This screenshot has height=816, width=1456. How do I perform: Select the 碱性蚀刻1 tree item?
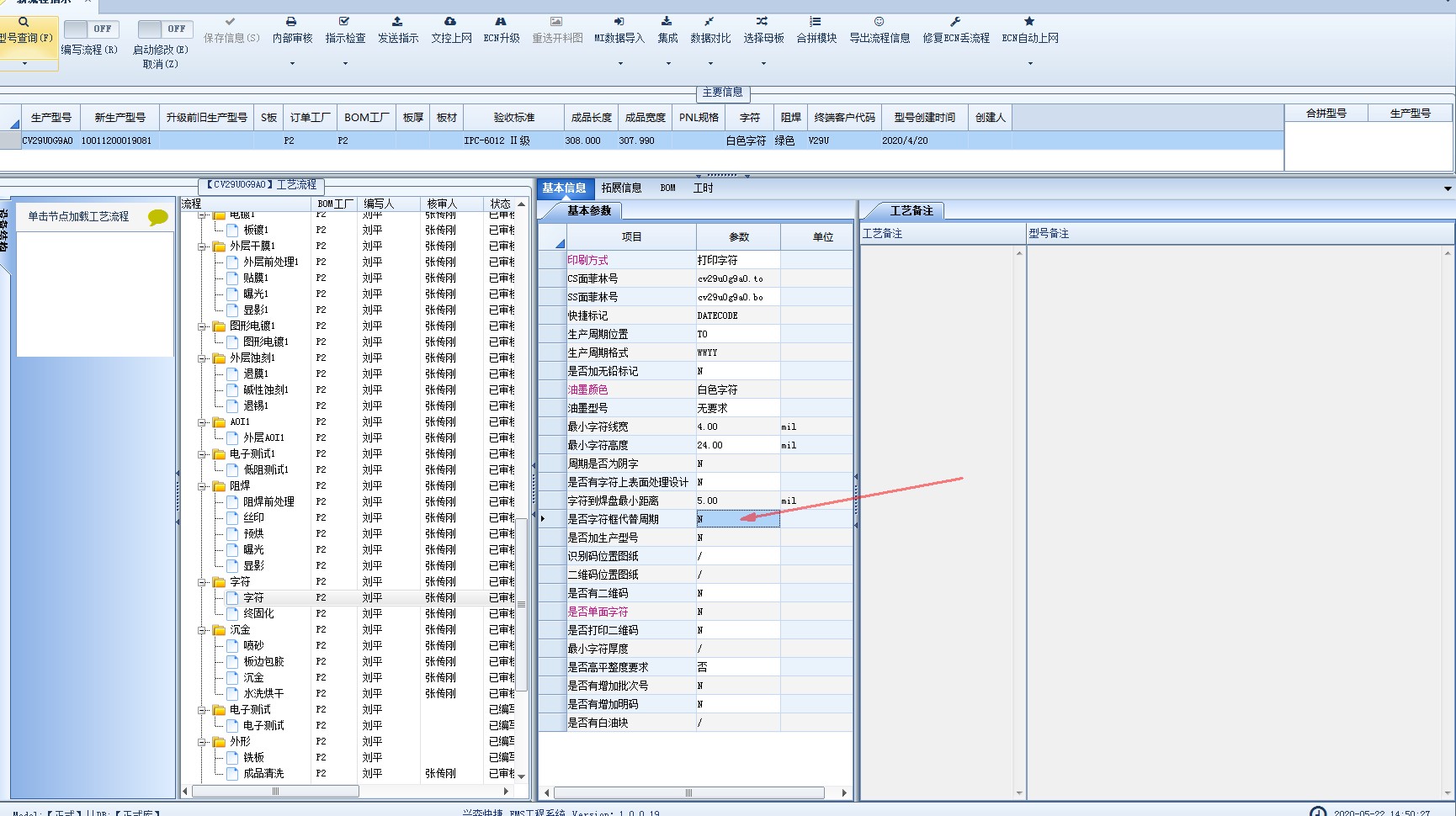(266, 390)
